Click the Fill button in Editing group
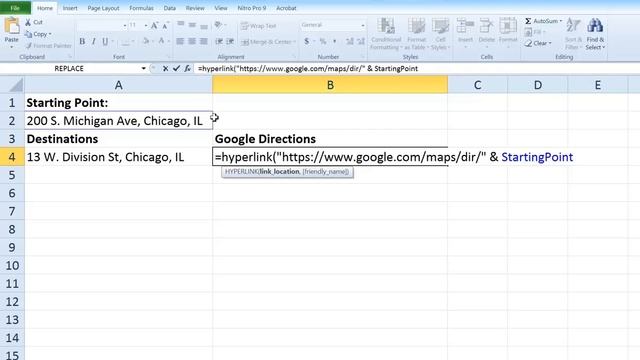 (x=534, y=32)
